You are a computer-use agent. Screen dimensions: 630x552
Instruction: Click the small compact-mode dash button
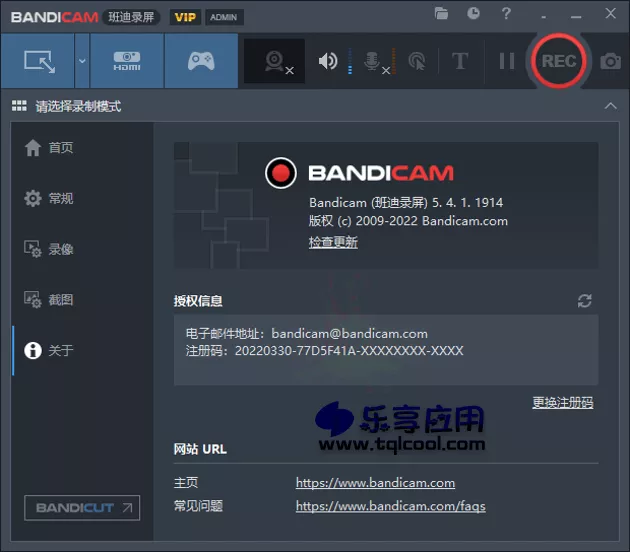(544, 17)
